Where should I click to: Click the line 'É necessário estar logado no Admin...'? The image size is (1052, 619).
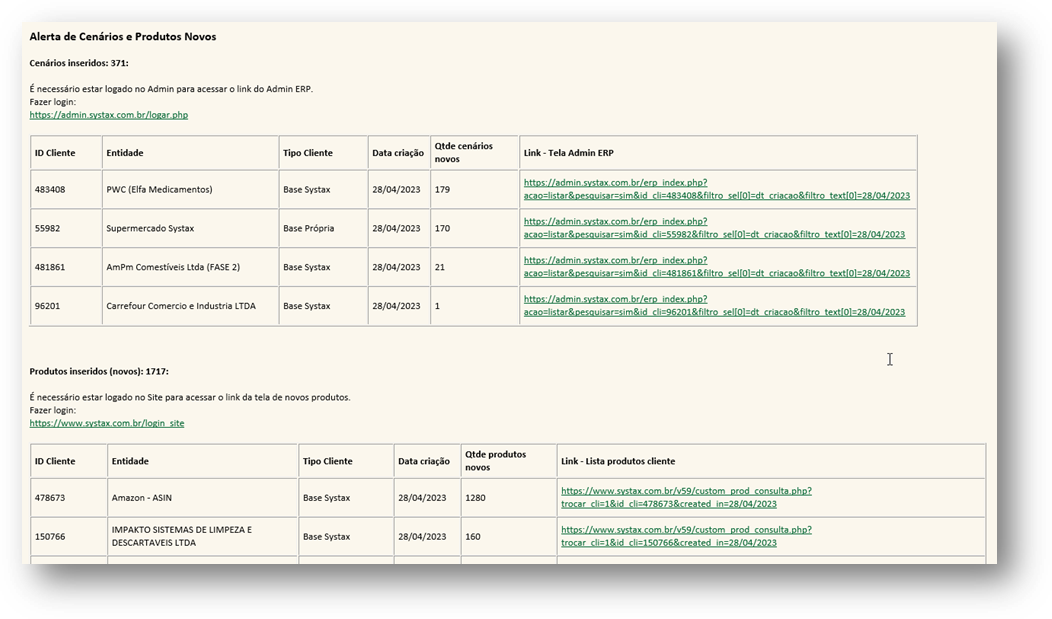[171, 89]
